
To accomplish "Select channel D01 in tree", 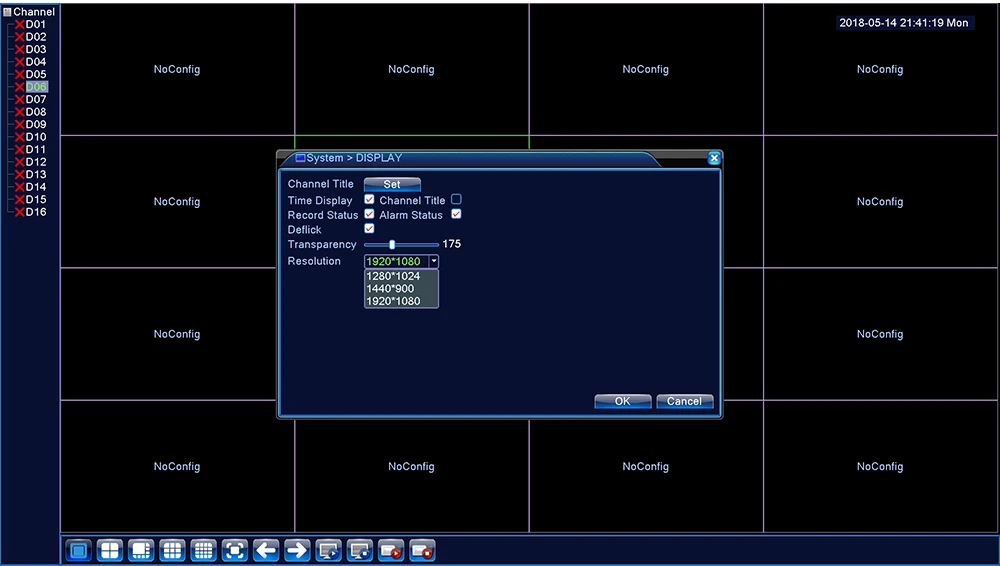I will click(36, 24).
